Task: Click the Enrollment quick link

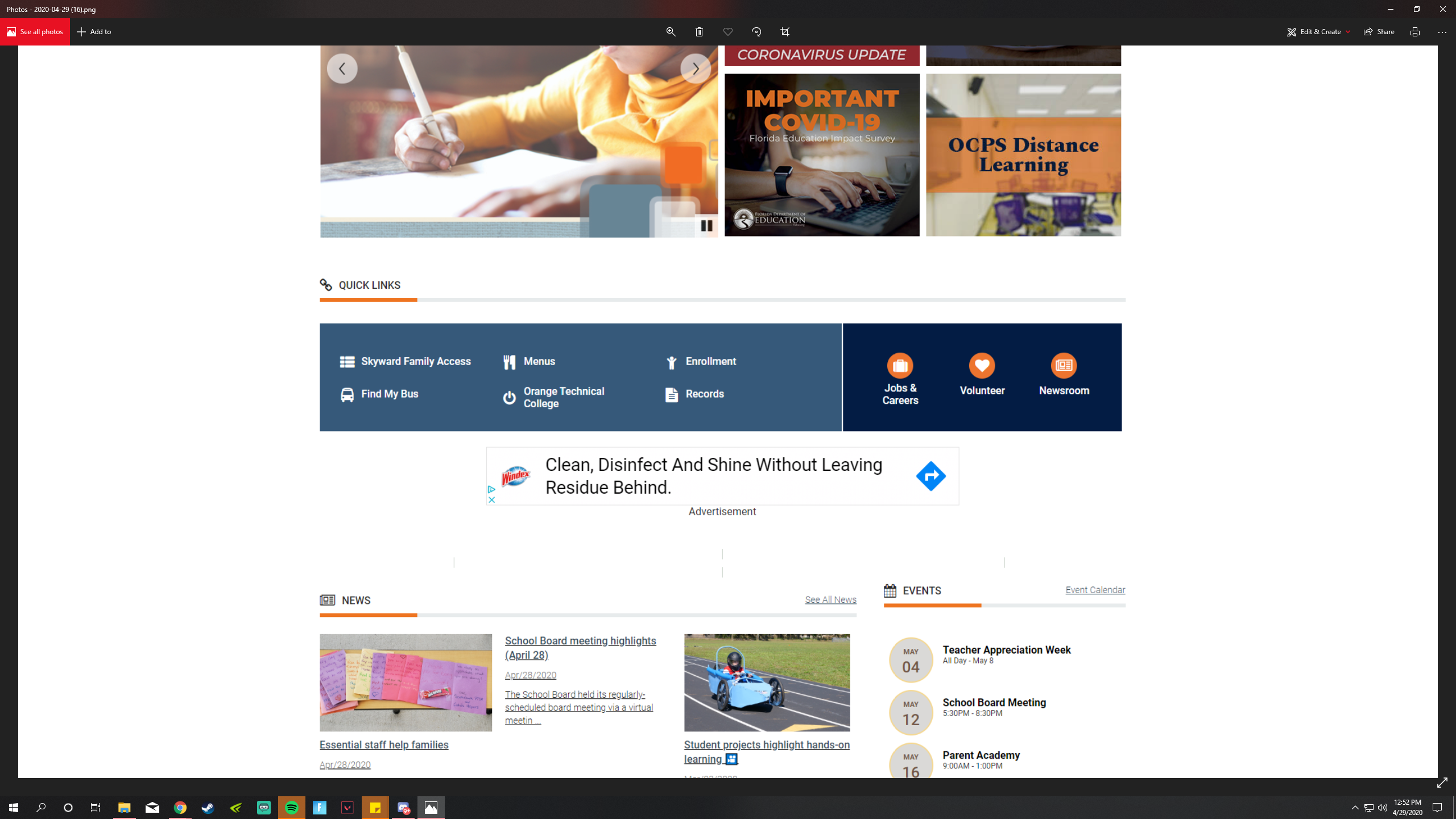Action: (701, 362)
